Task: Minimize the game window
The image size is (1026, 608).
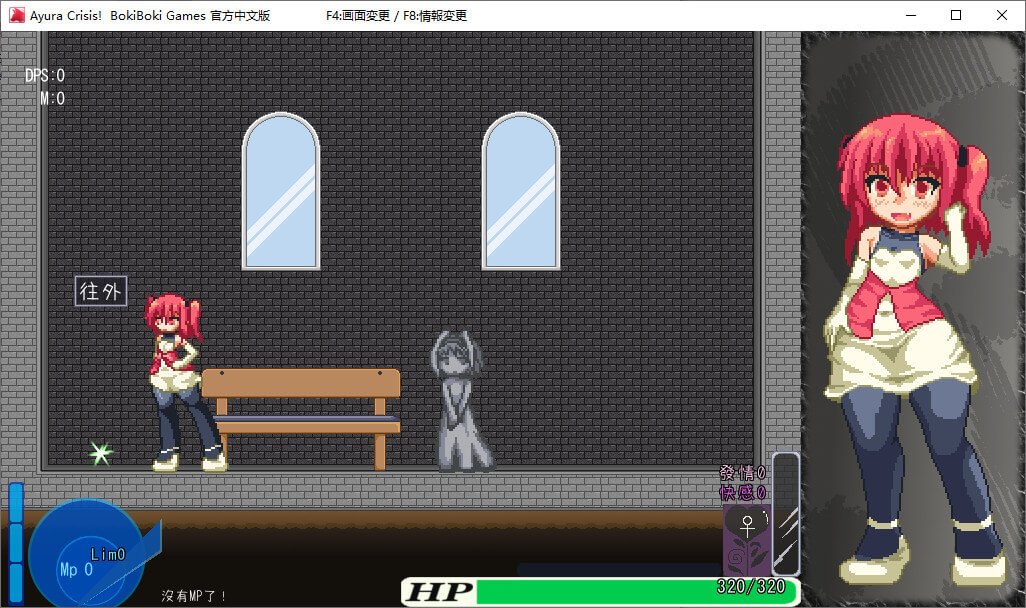Action: point(910,15)
